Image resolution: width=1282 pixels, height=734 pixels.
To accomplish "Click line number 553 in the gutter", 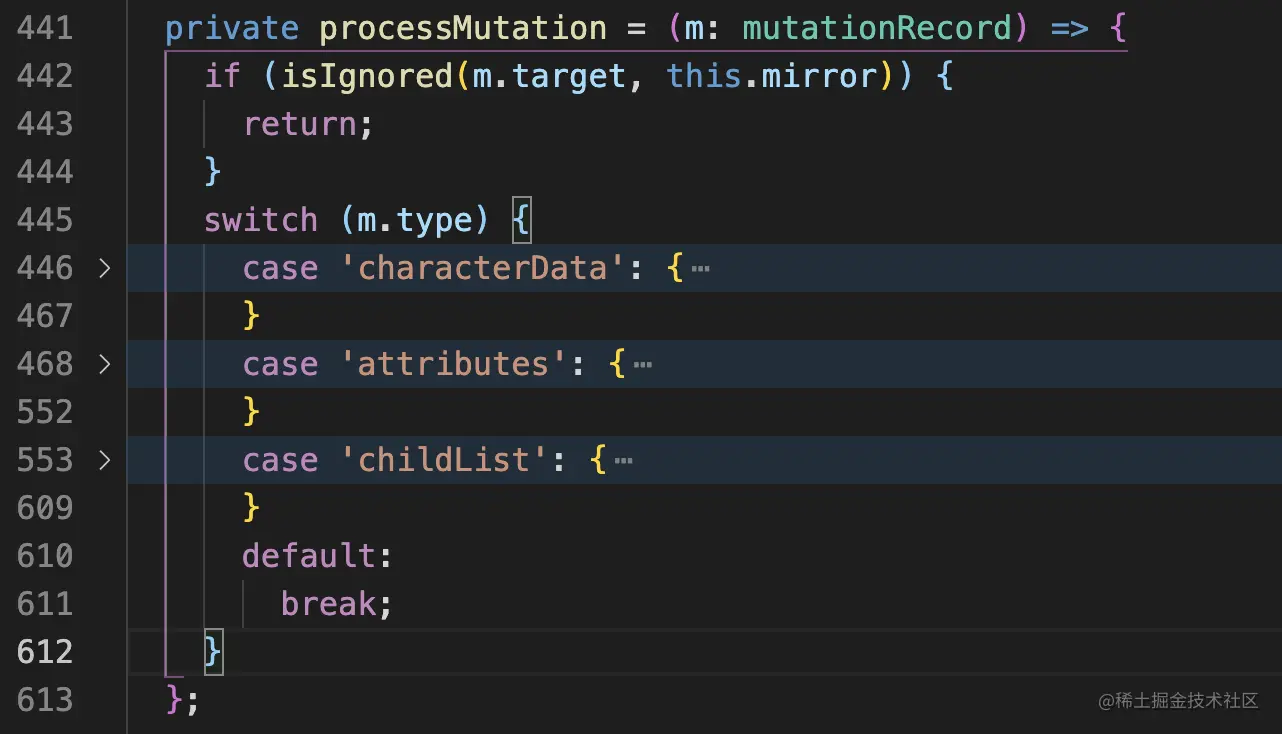I will tap(45, 460).
